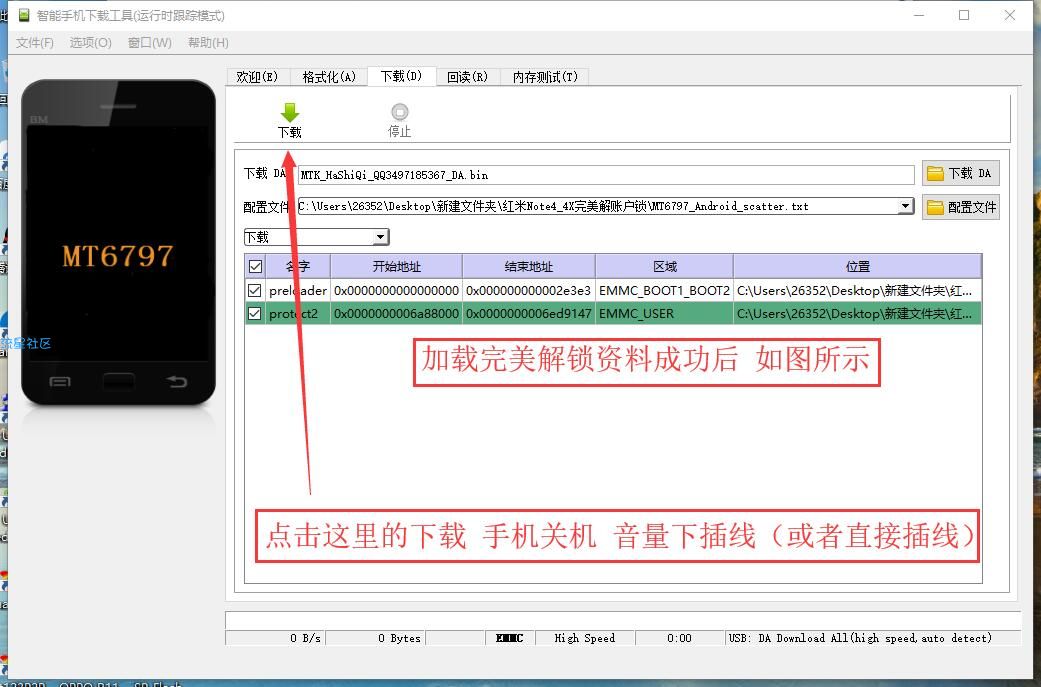The image size is (1041, 687).
Task: Switch to the 内存测试(T) tab
Action: (x=545, y=77)
